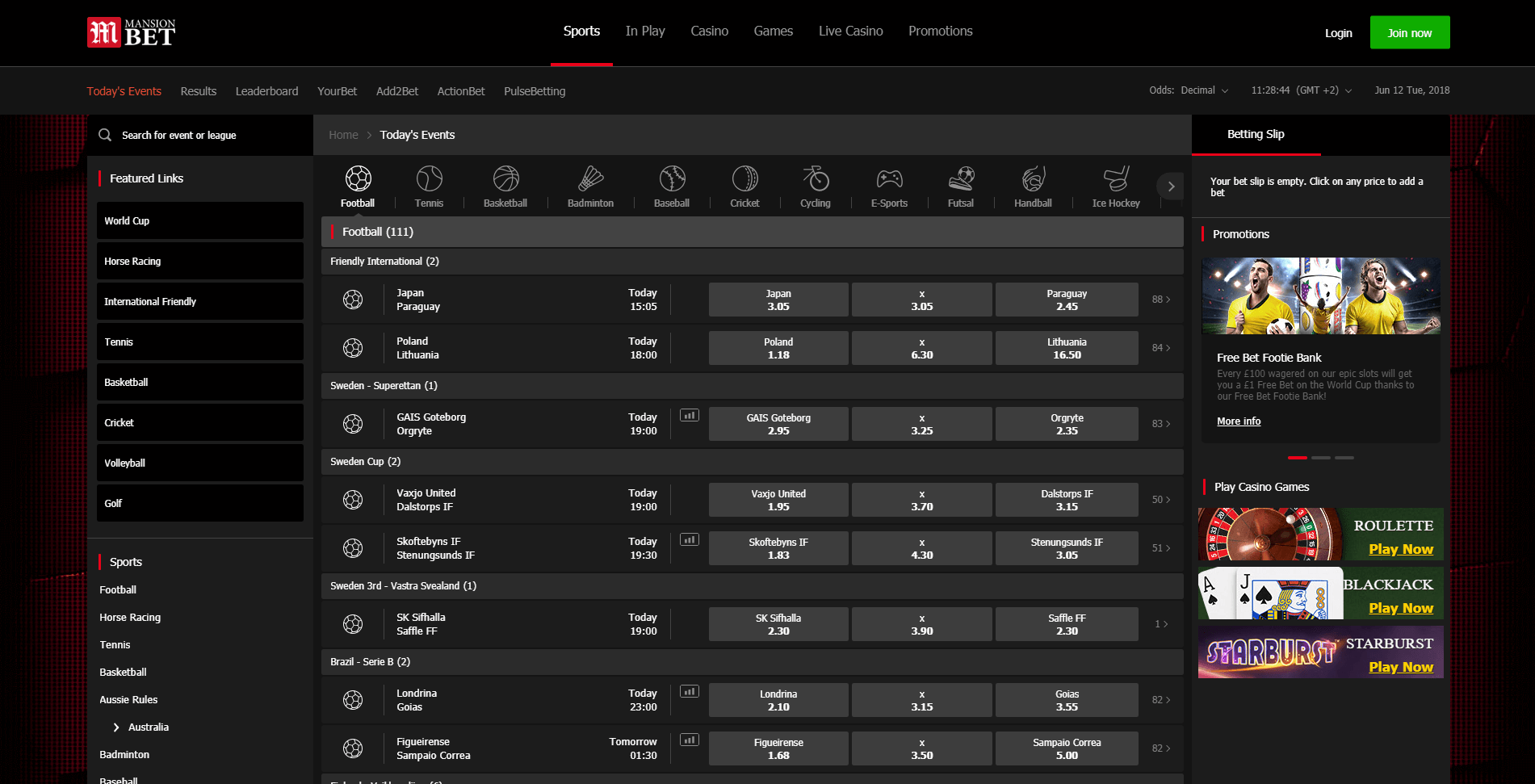Click More info on Free Bet promotion
The width and height of the screenshot is (1535, 784).
(1239, 421)
